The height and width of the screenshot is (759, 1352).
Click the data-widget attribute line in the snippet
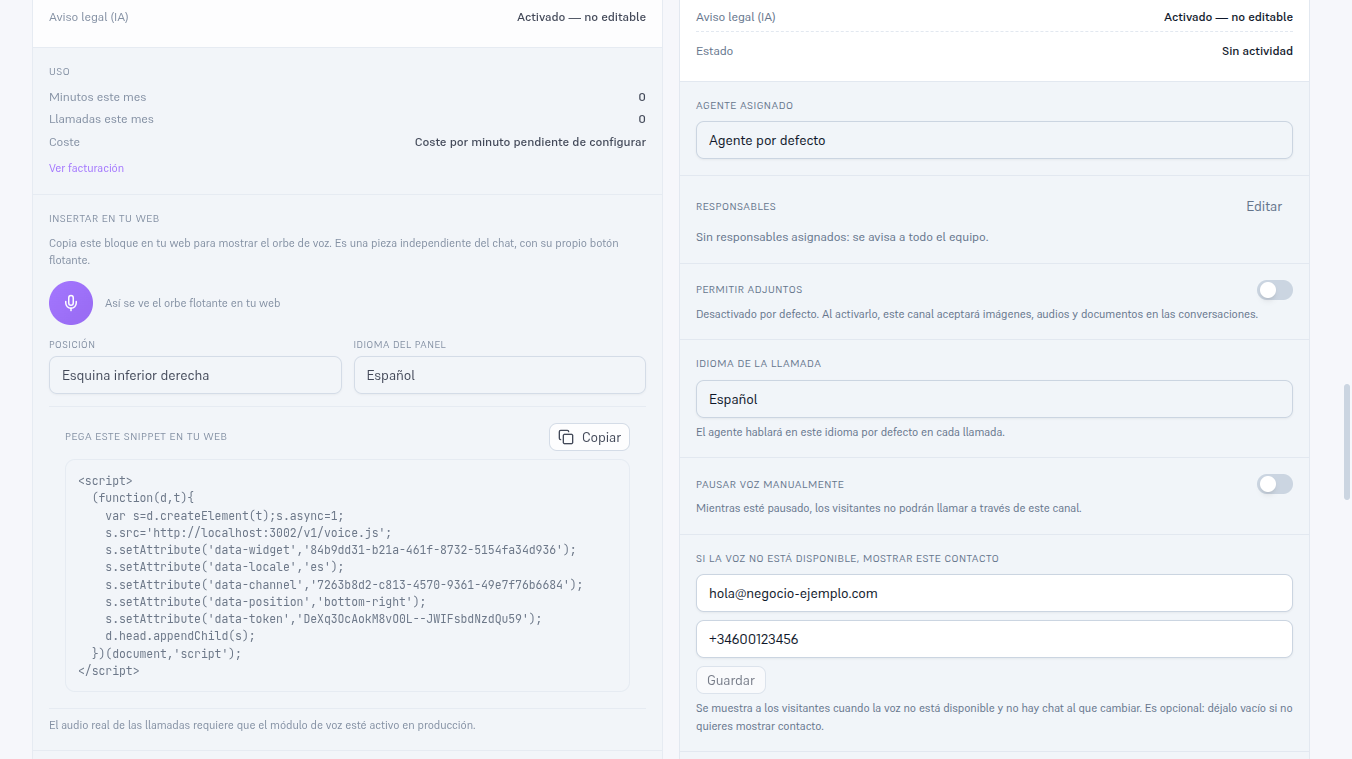tap(340, 550)
